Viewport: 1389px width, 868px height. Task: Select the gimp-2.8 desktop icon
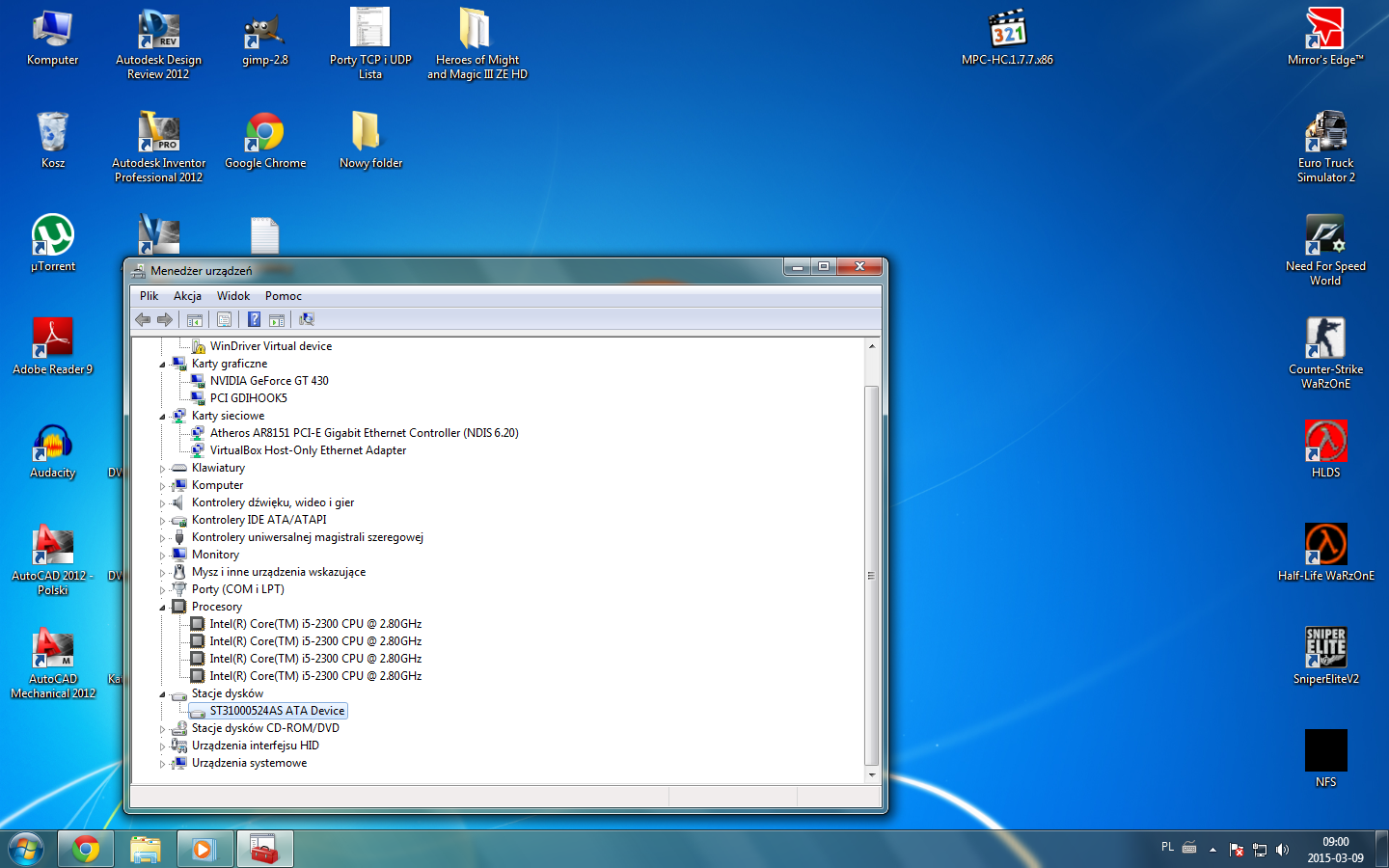pyautogui.click(x=265, y=39)
